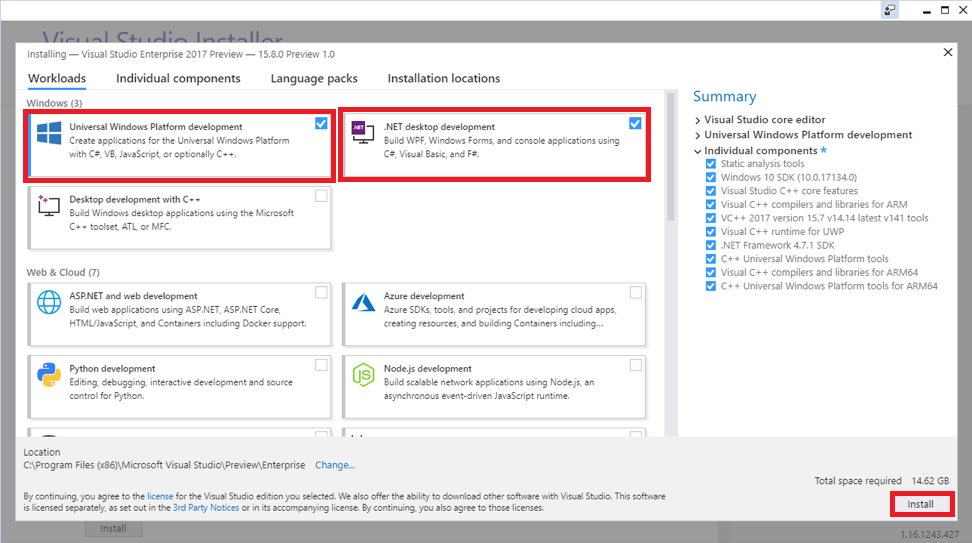Close the installing workloads dialog
The height and width of the screenshot is (543, 972).
click(x=948, y=53)
